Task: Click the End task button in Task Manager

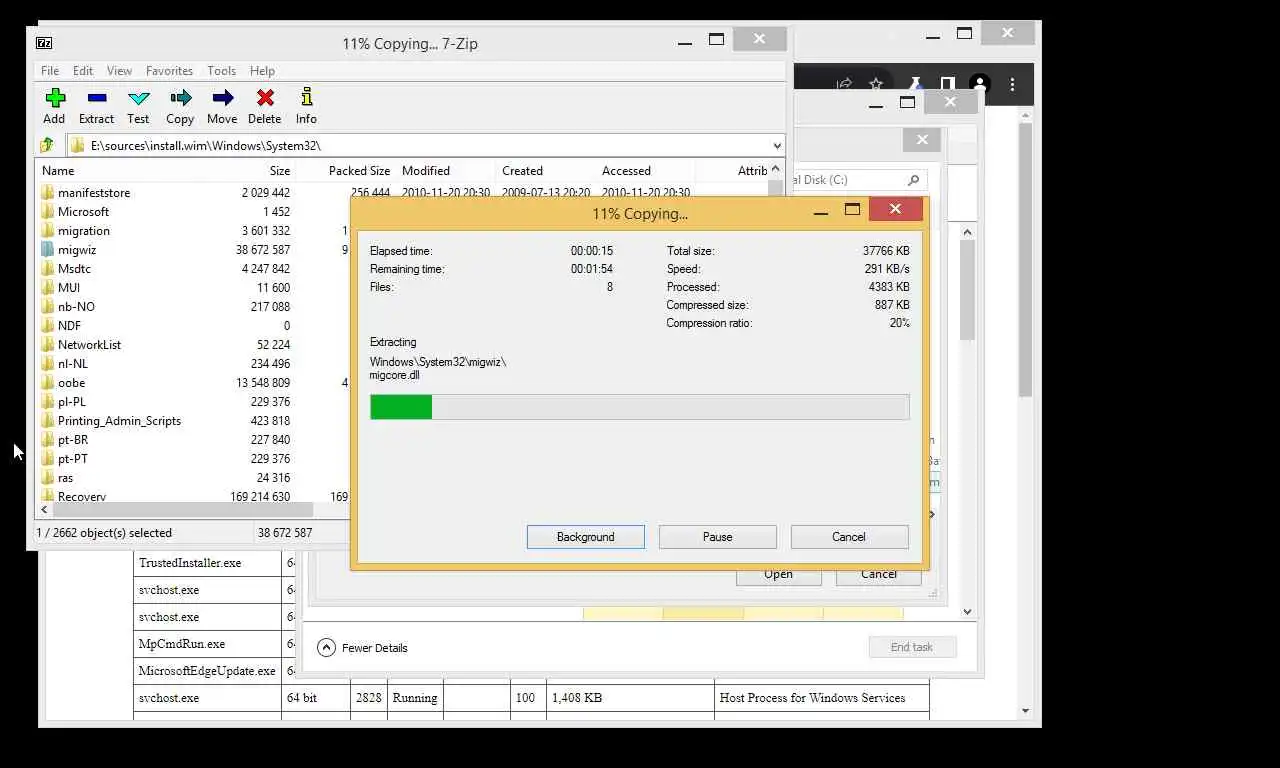Action: pos(912,647)
